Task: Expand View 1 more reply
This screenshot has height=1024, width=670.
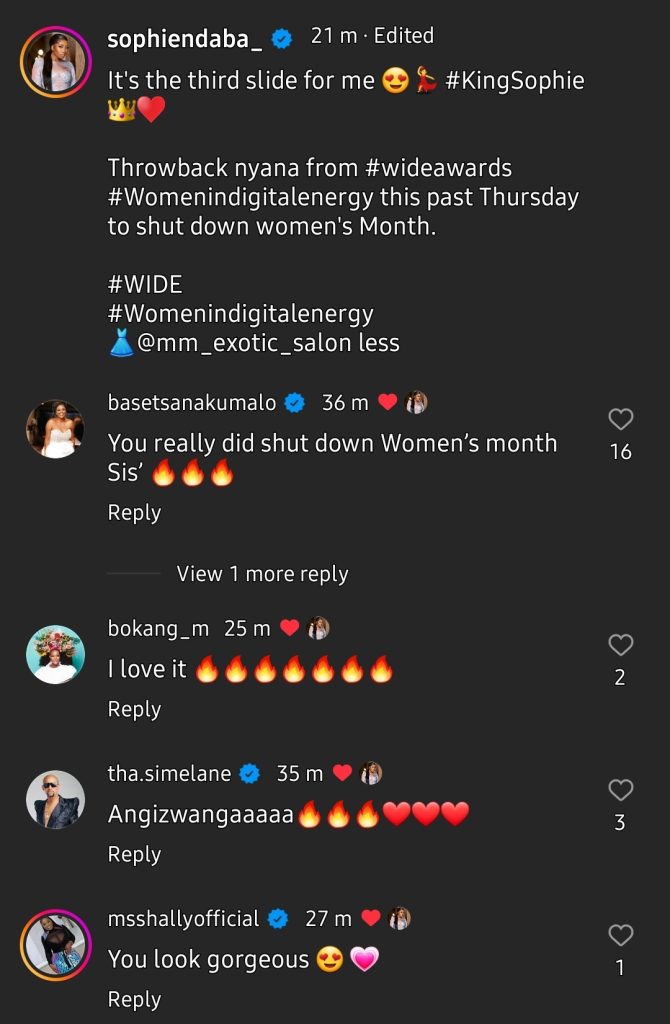Action: [x=262, y=574]
